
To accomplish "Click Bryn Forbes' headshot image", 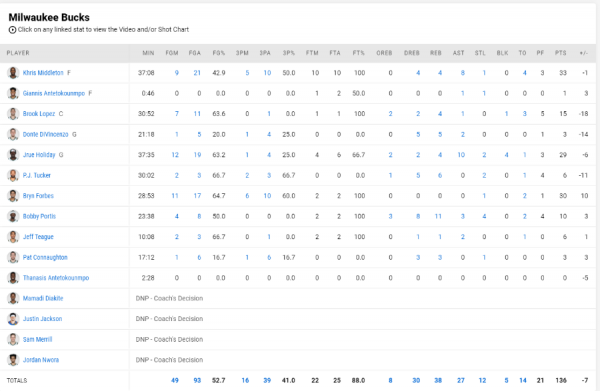I will click(13, 196).
